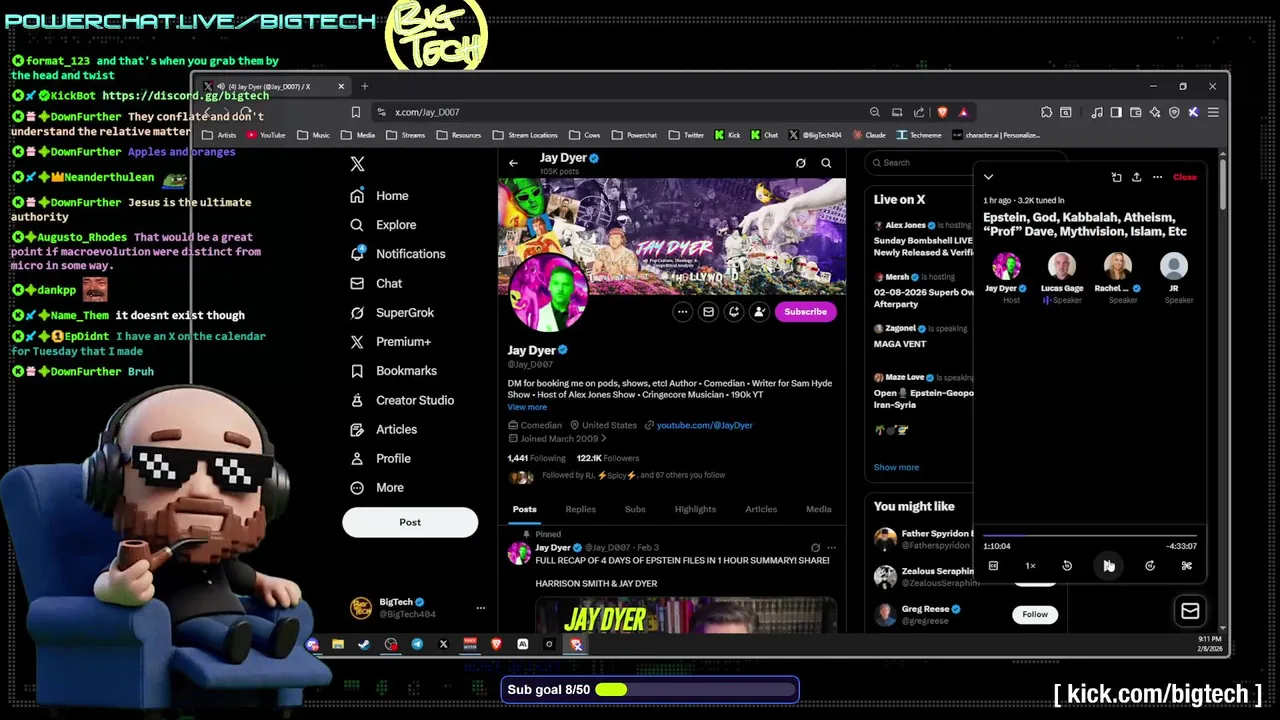Screen dimensions: 1280x720
Task: Follow Greg Reese
Action: point(1034,614)
